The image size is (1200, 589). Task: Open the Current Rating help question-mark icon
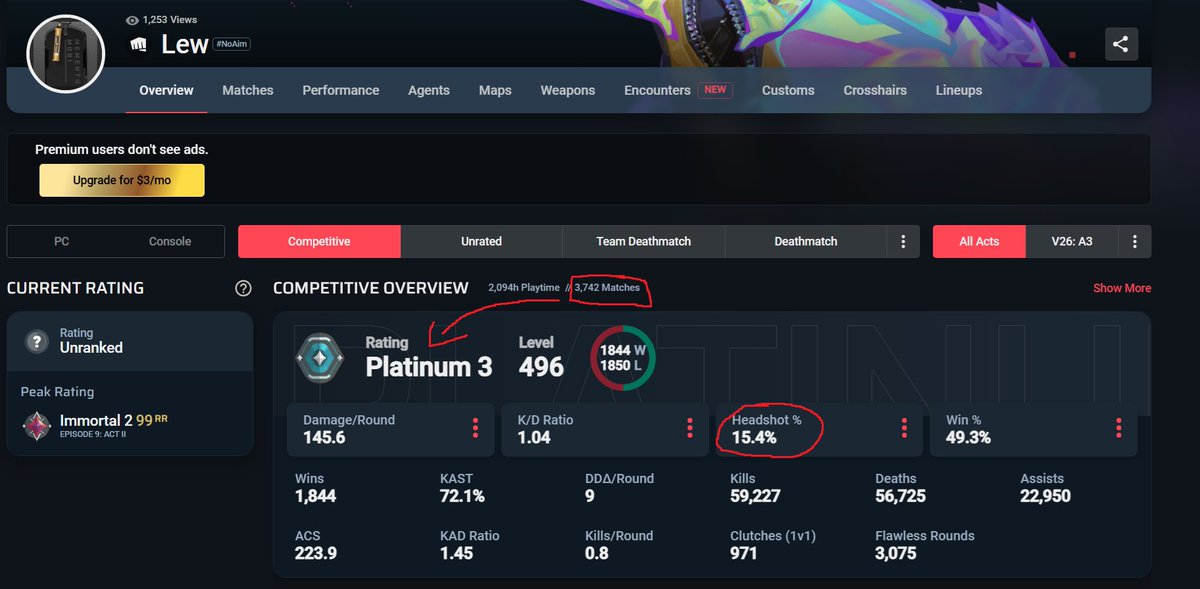click(x=243, y=288)
